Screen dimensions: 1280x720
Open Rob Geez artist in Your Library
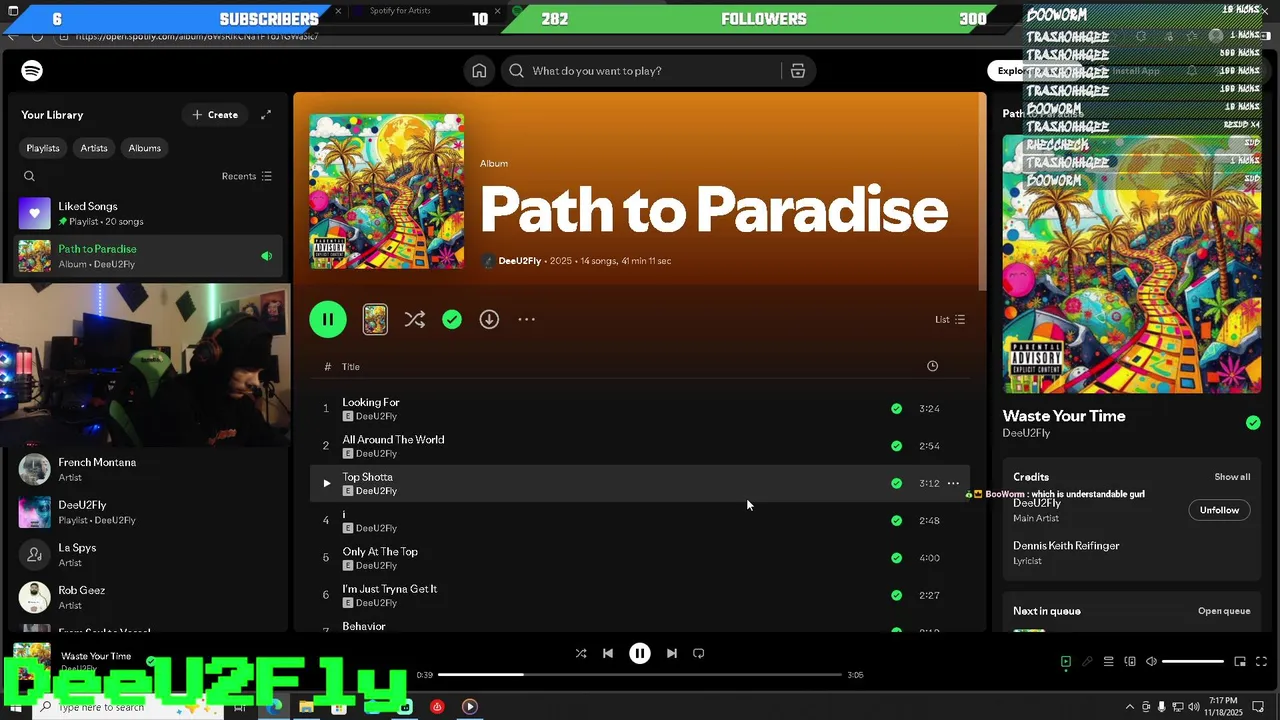150,597
